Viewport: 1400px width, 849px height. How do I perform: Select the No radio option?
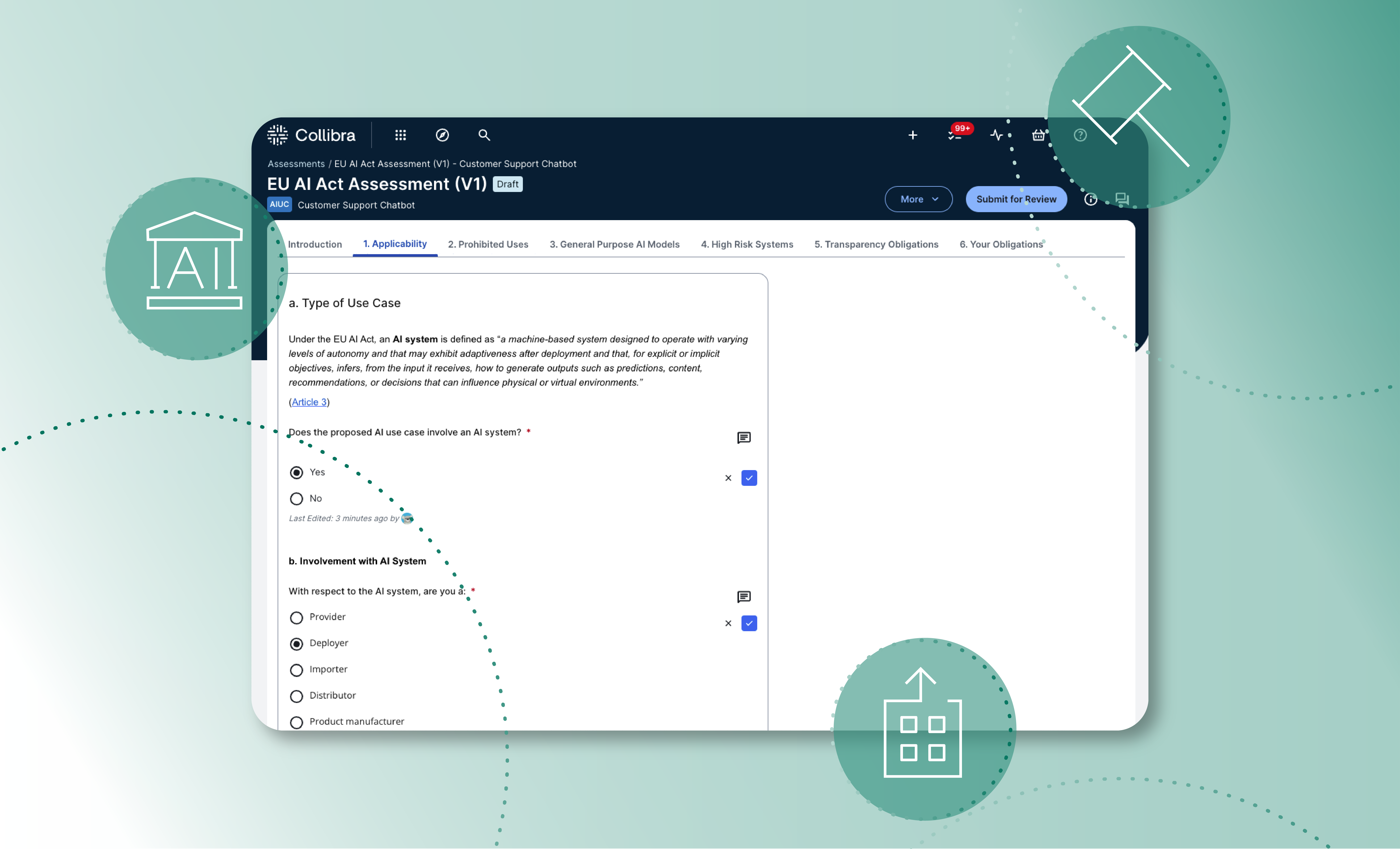[x=297, y=499]
